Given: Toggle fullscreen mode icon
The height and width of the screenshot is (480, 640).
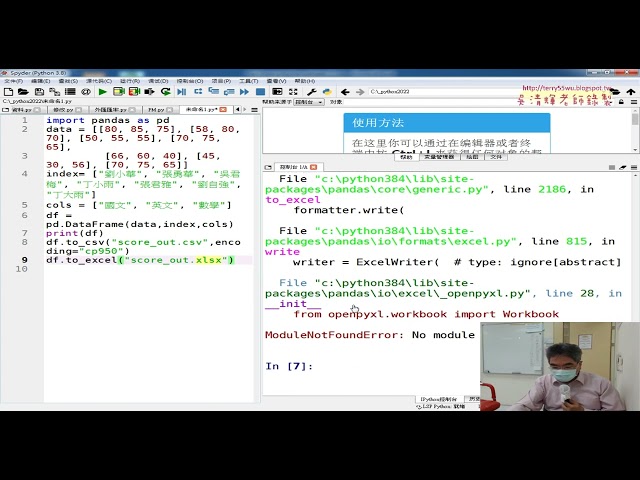Looking at the screenshot, I should [293, 92].
